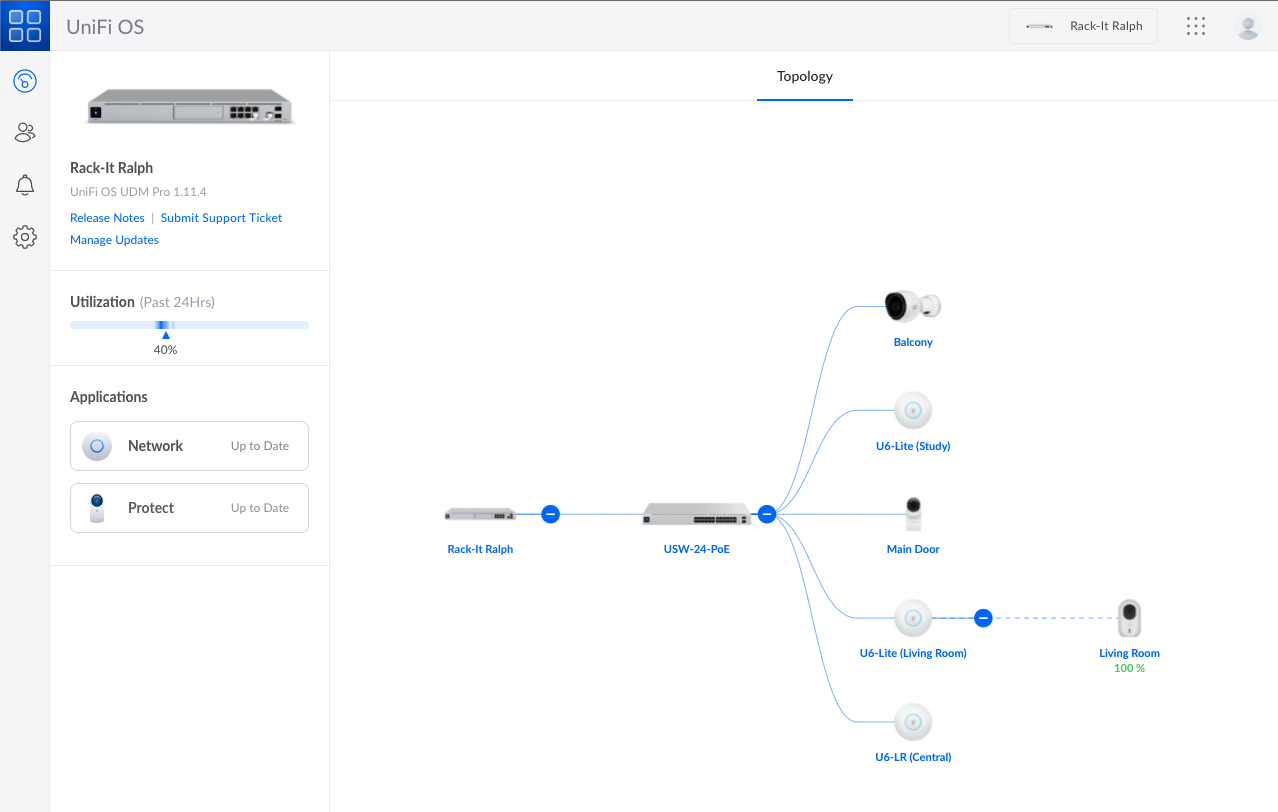This screenshot has height=812, width=1278.
Task: Click Submit Support Ticket link
Action: coord(221,218)
